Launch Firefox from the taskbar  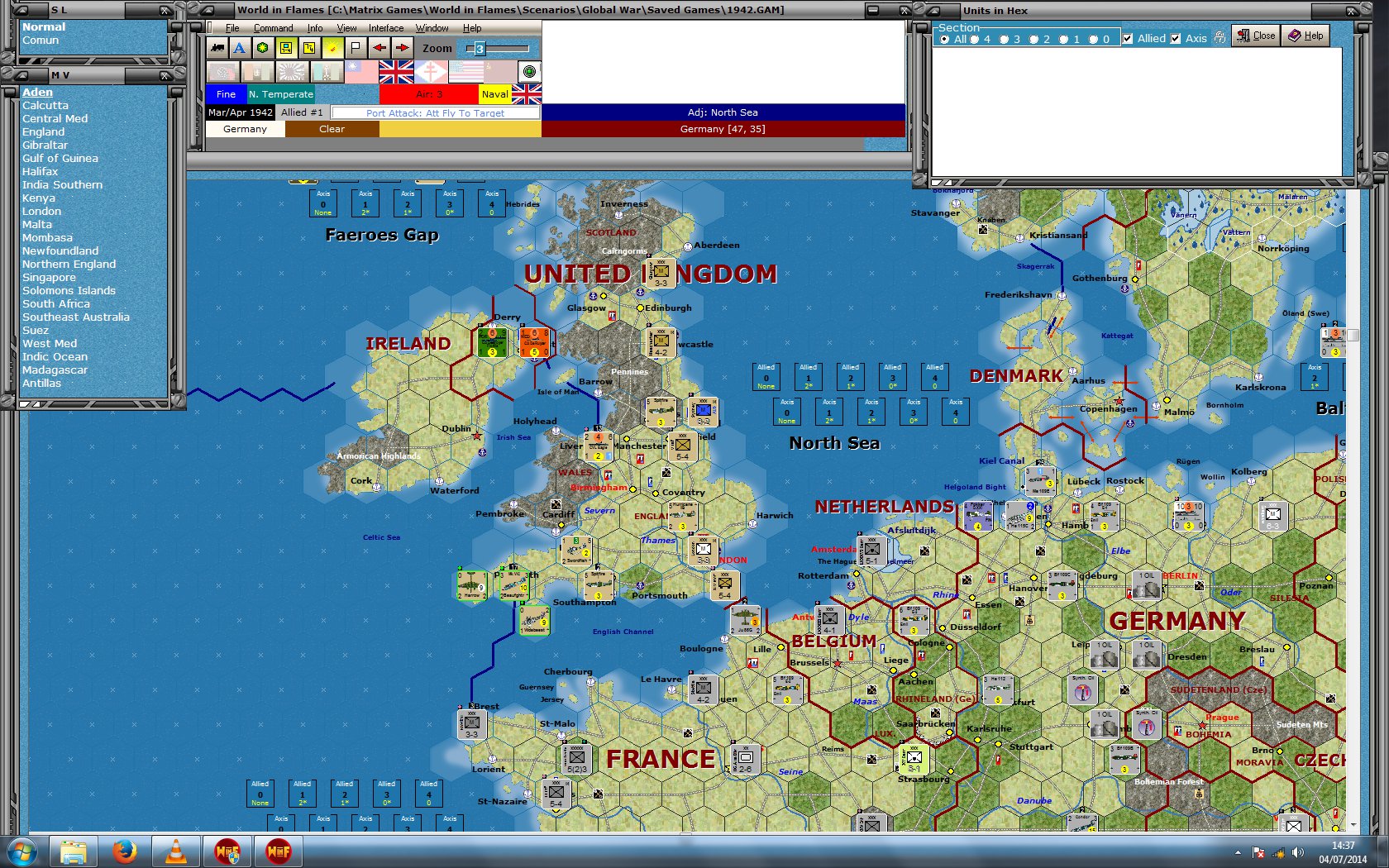[125, 851]
